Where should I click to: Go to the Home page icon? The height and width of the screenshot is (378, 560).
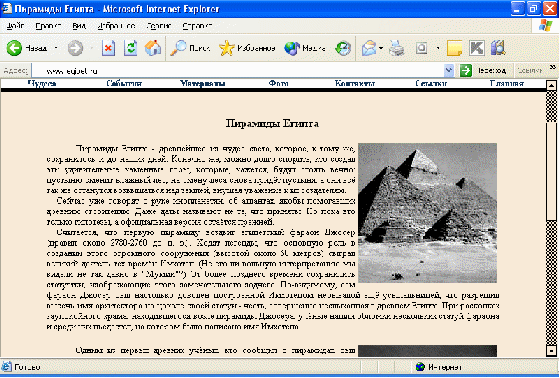tap(152, 48)
